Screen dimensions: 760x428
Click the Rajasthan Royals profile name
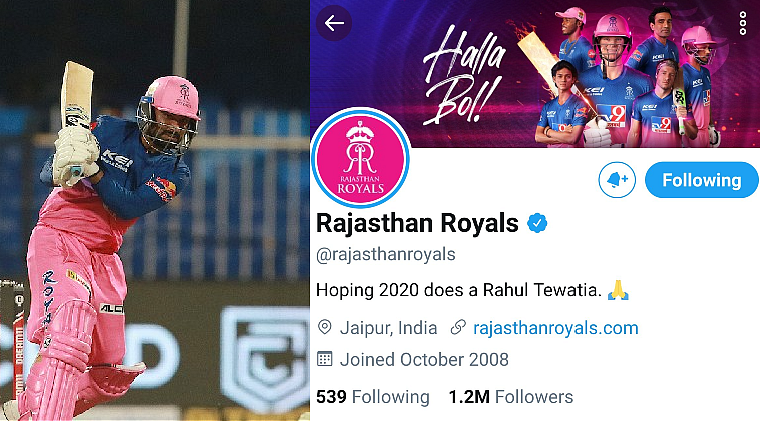point(417,223)
